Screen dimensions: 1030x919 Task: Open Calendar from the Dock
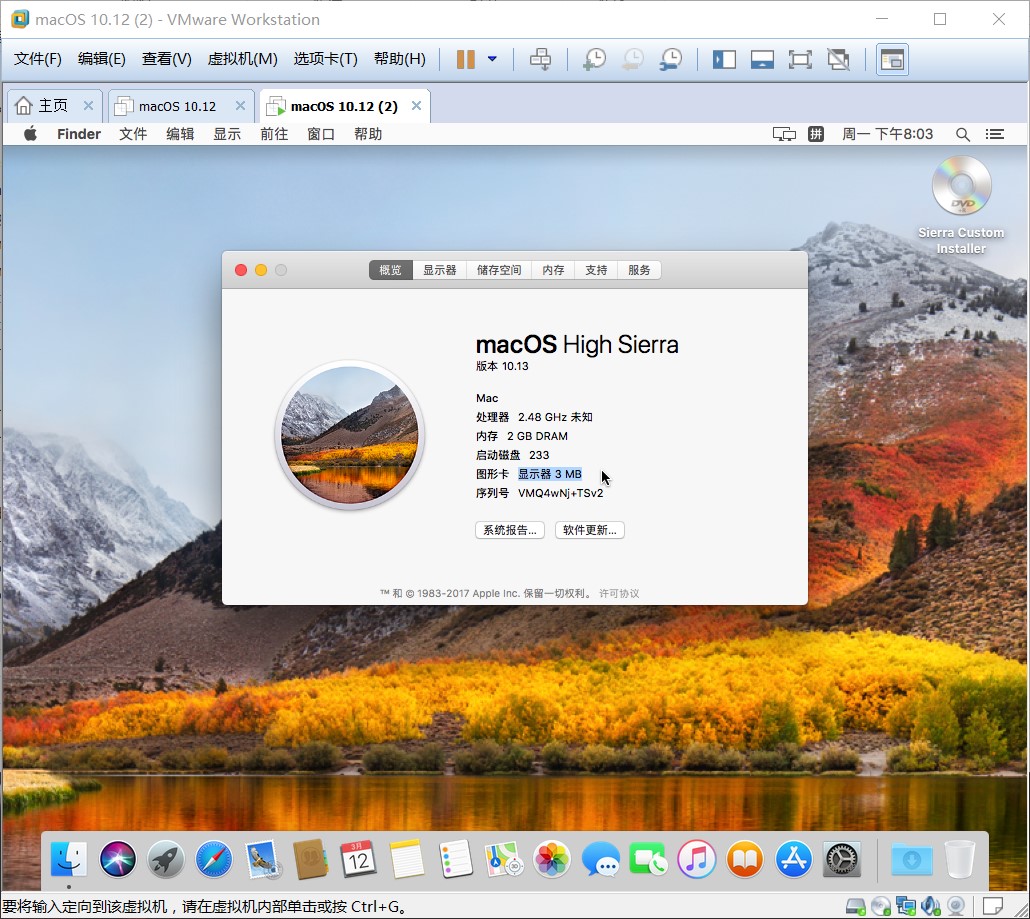click(359, 859)
